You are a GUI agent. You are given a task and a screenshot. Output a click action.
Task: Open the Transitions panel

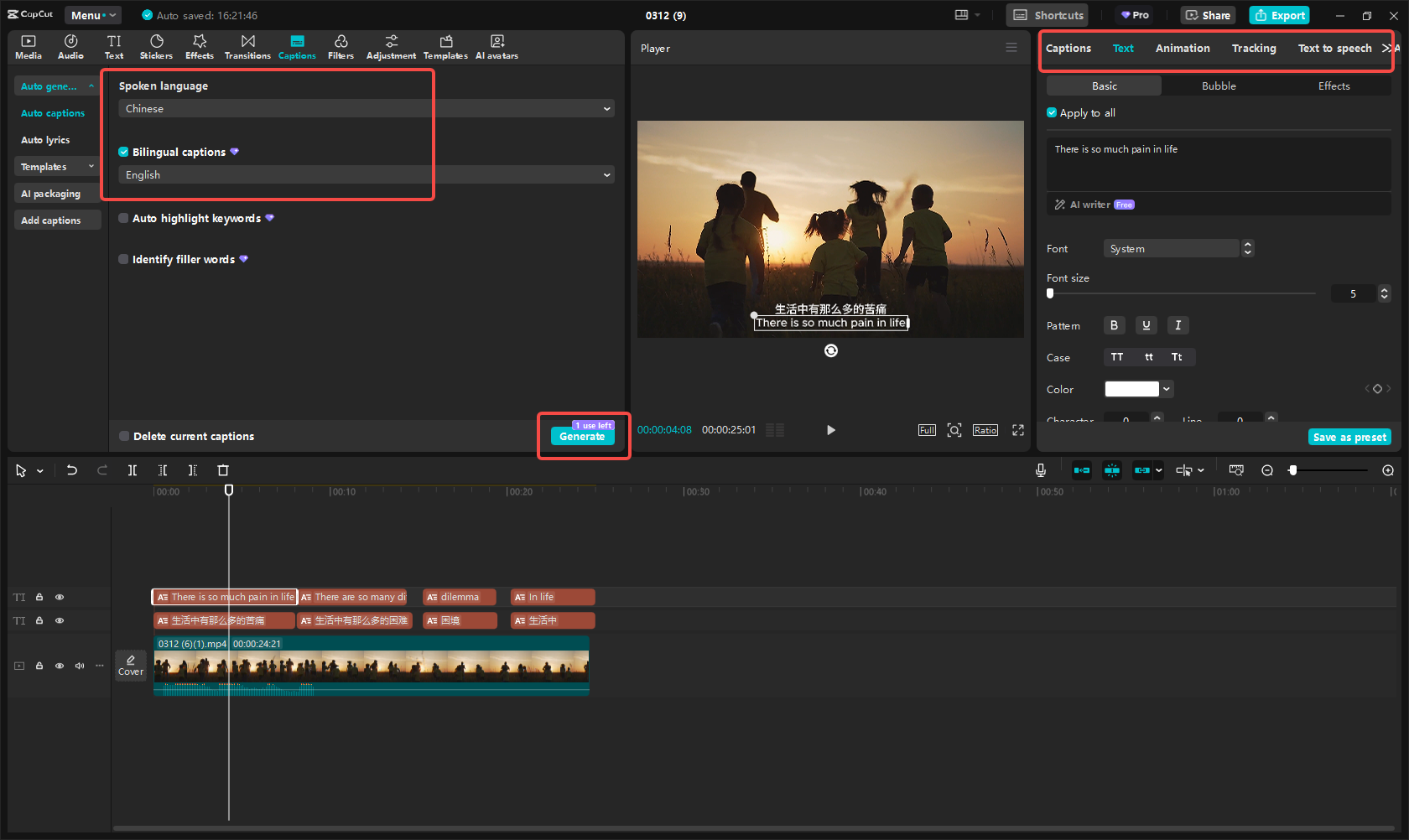click(x=247, y=47)
